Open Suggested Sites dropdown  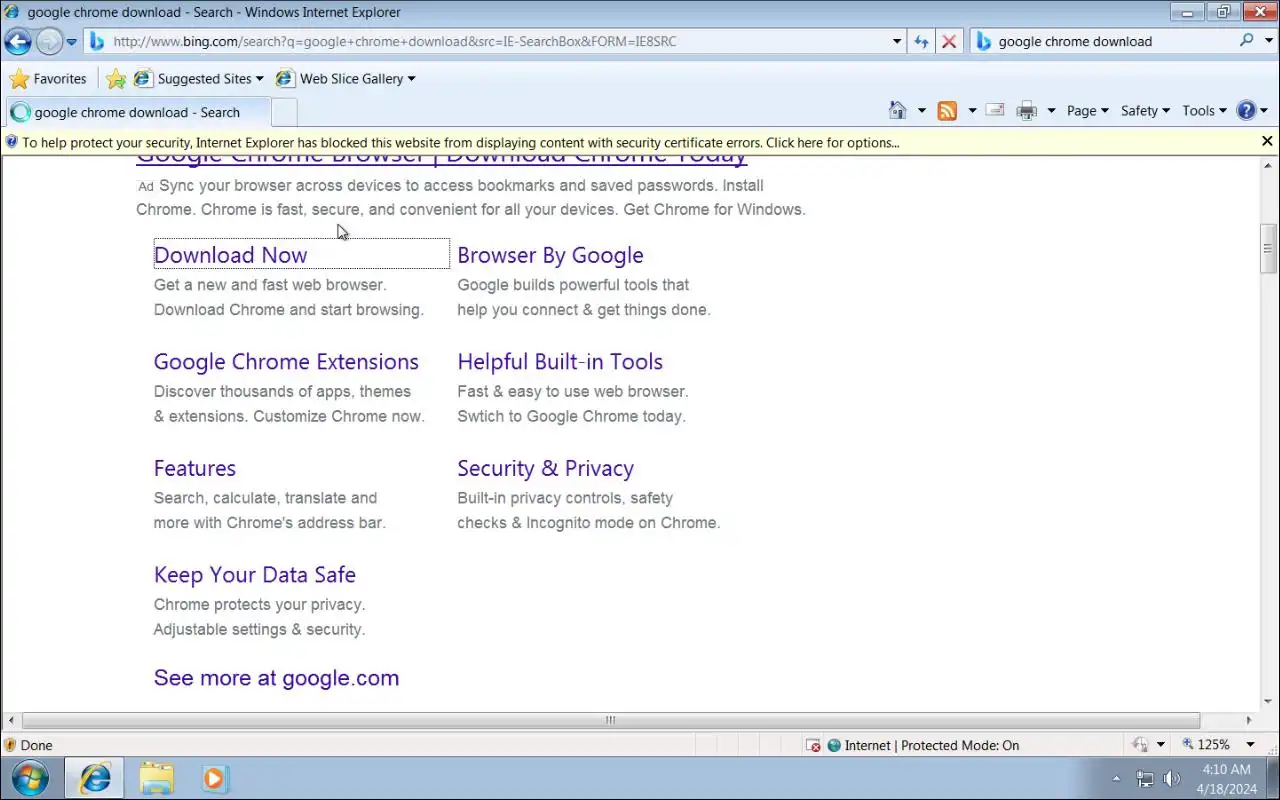click(x=198, y=79)
